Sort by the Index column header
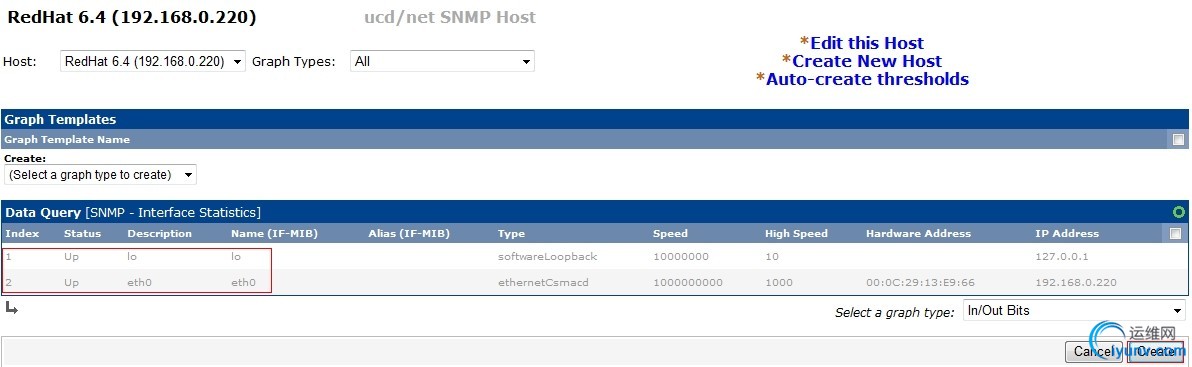The image size is (1192, 367). 22,233
